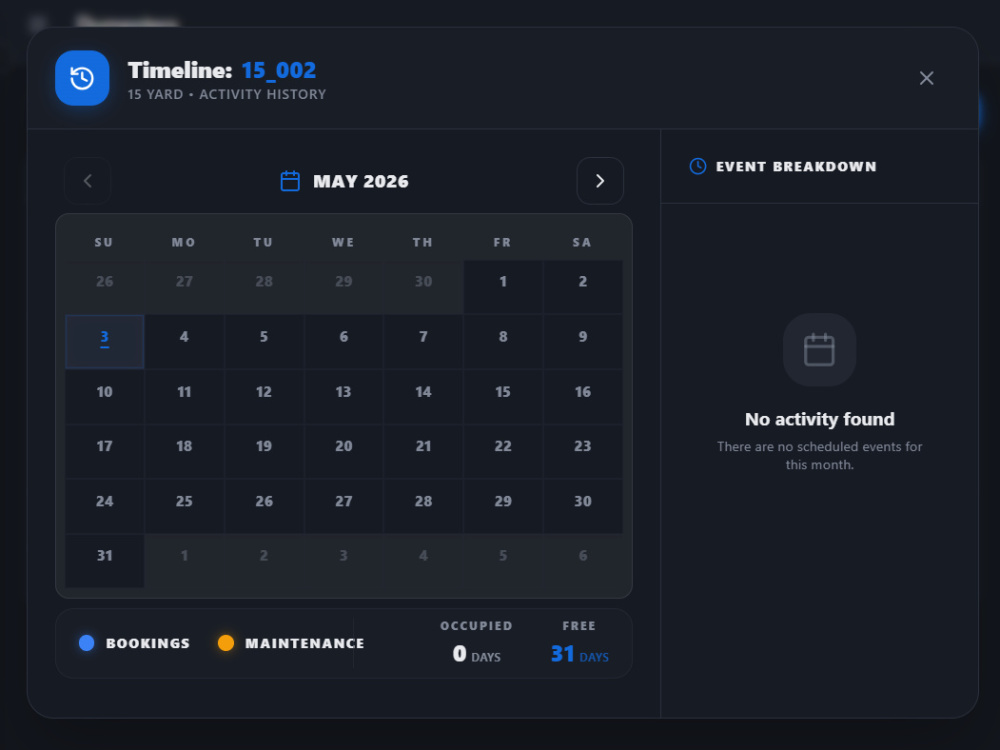Screen dimensions: 1000x750
Task: Click the 0 DAYS occupied value
Action: pos(476,654)
